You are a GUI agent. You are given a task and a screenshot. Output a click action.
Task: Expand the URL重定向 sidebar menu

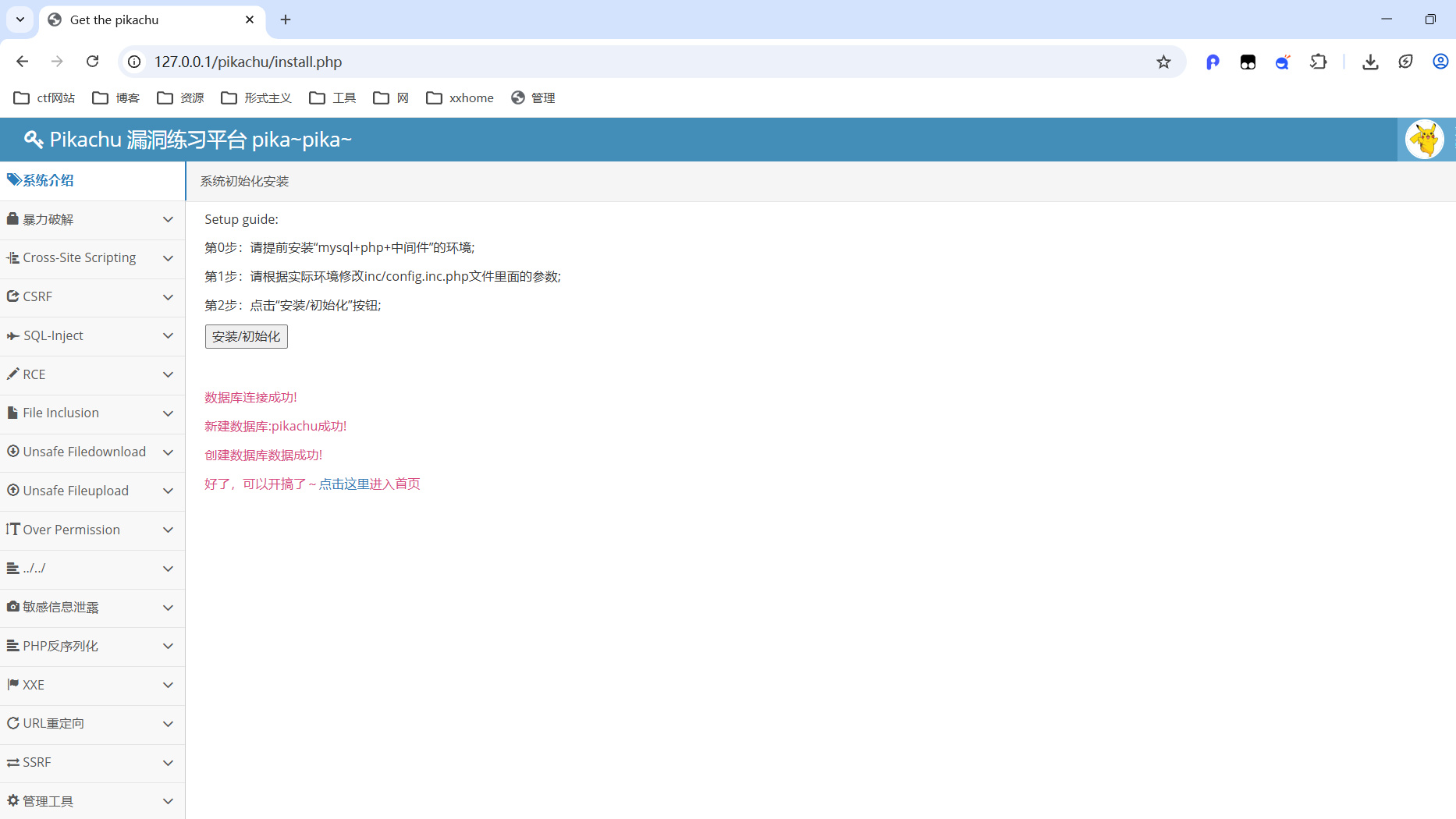[92, 724]
